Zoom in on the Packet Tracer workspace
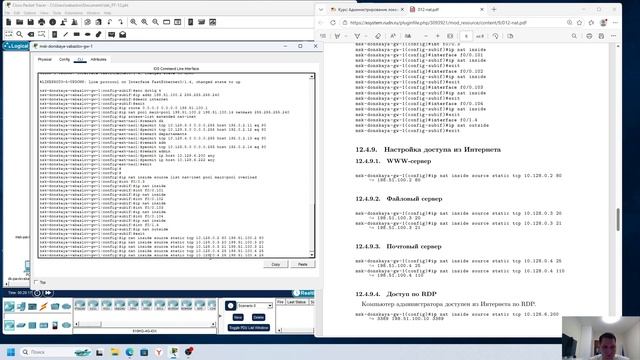640x360 pixels. [x=133, y=22]
